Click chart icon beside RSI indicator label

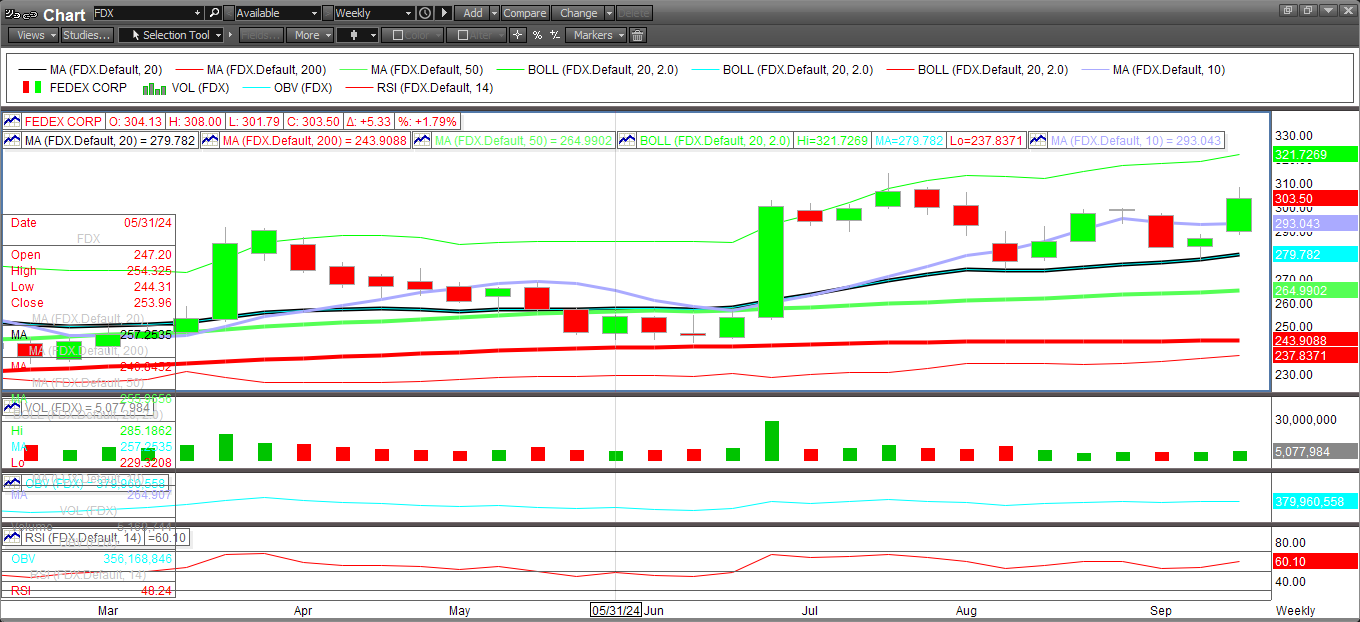pyautogui.click(x=12, y=538)
